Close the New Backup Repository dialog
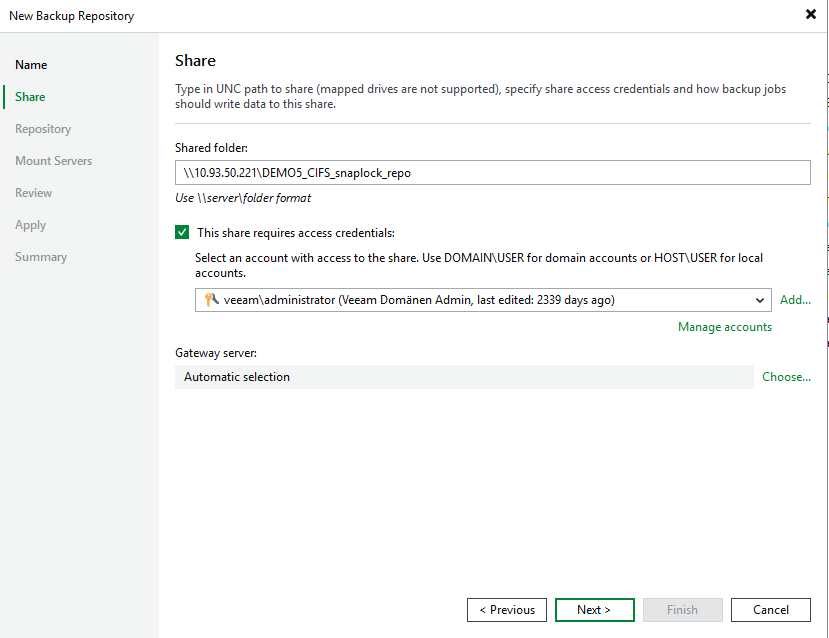The height and width of the screenshot is (638, 829). (810, 14)
